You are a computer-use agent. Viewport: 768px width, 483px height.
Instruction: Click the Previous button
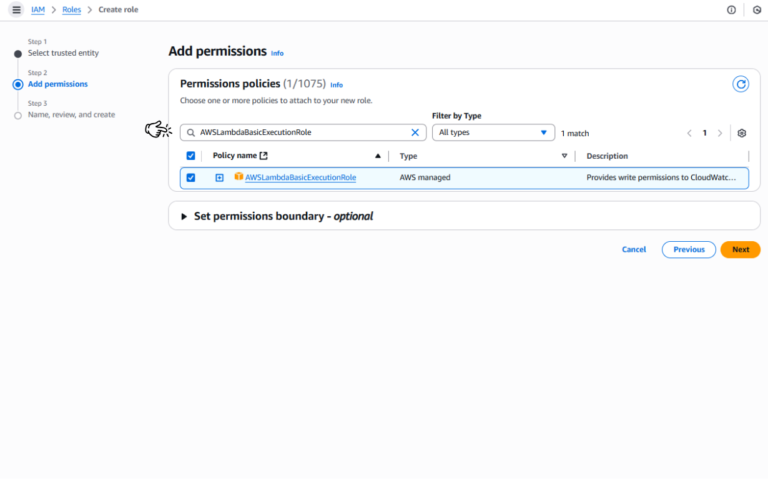[x=688, y=249]
